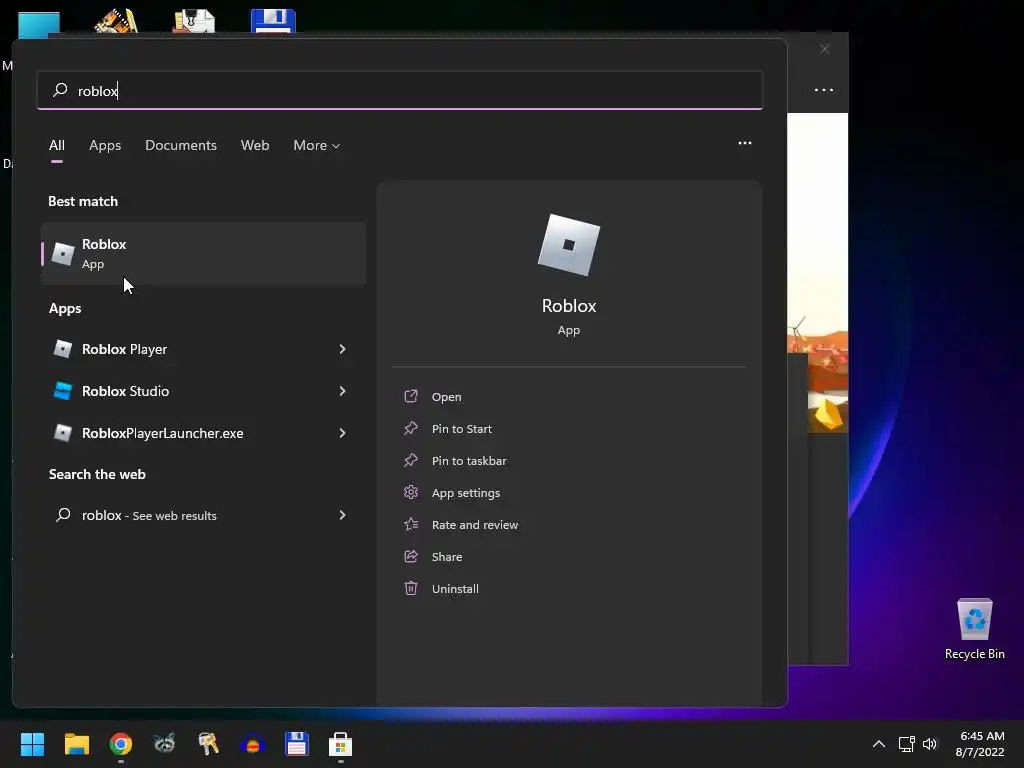Click the Rate and review star icon
Image resolution: width=1024 pixels, height=768 pixels.
411,524
